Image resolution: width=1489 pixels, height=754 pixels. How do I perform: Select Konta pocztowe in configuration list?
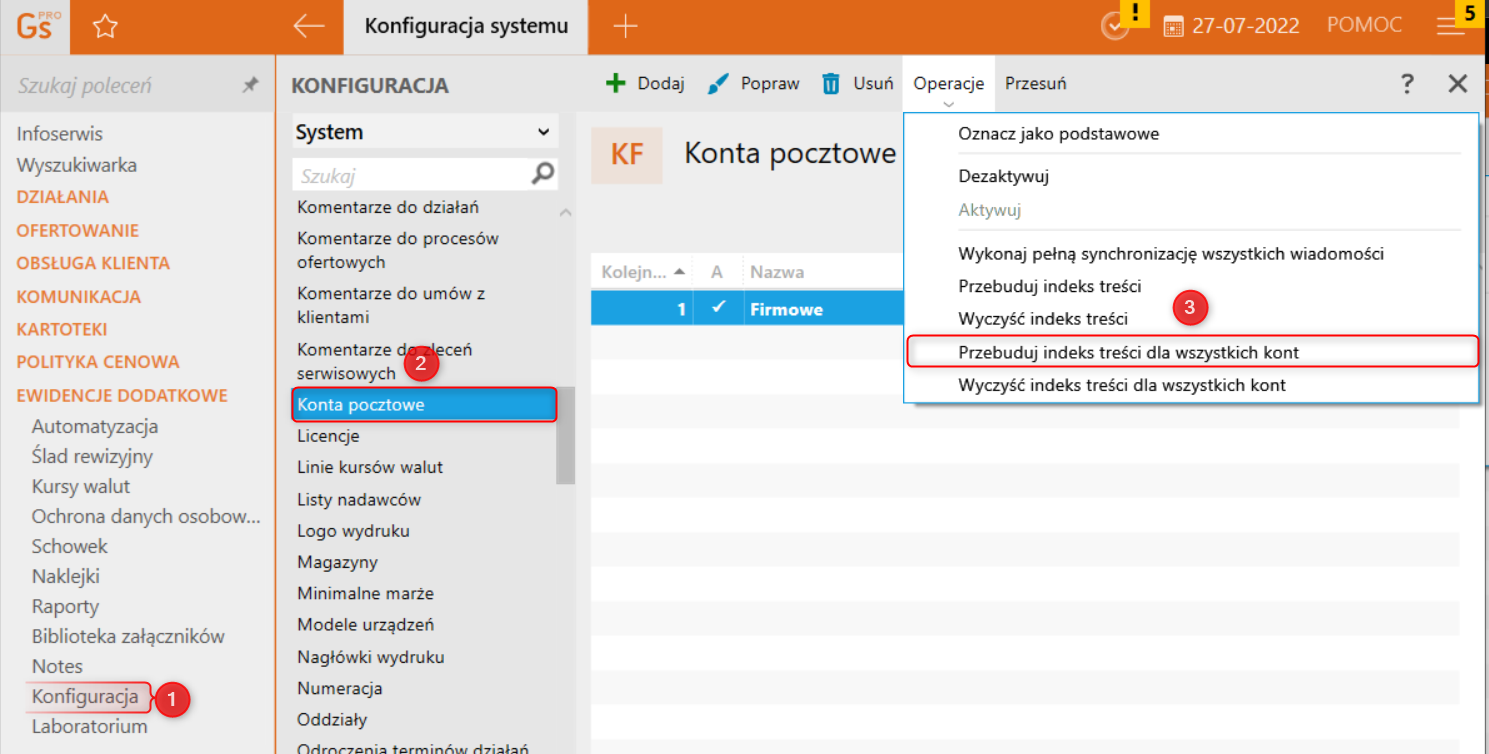pos(424,405)
